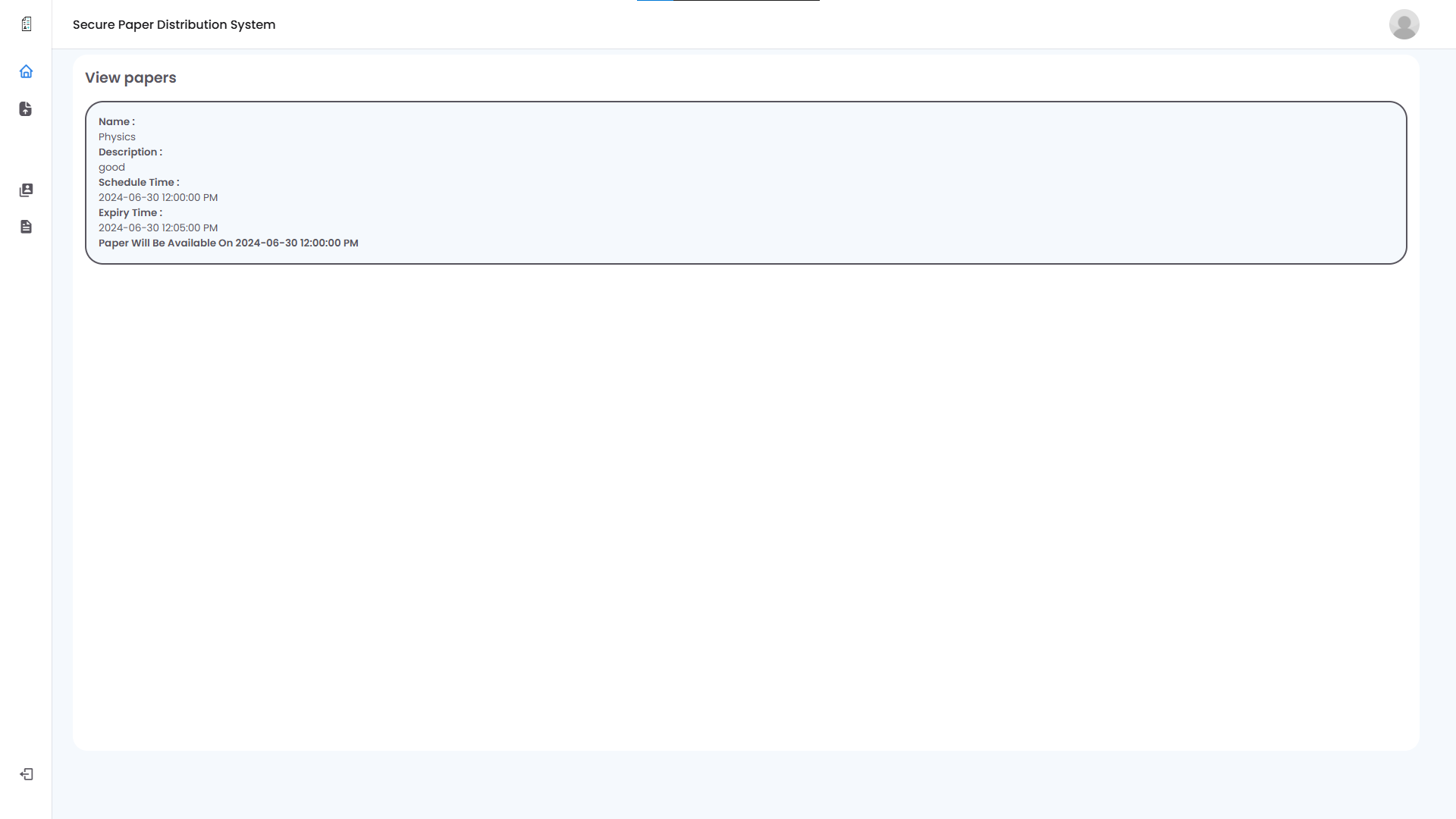Open the document list sidebar icon
Screen dimensions: 1456x819
click(x=27, y=227)
